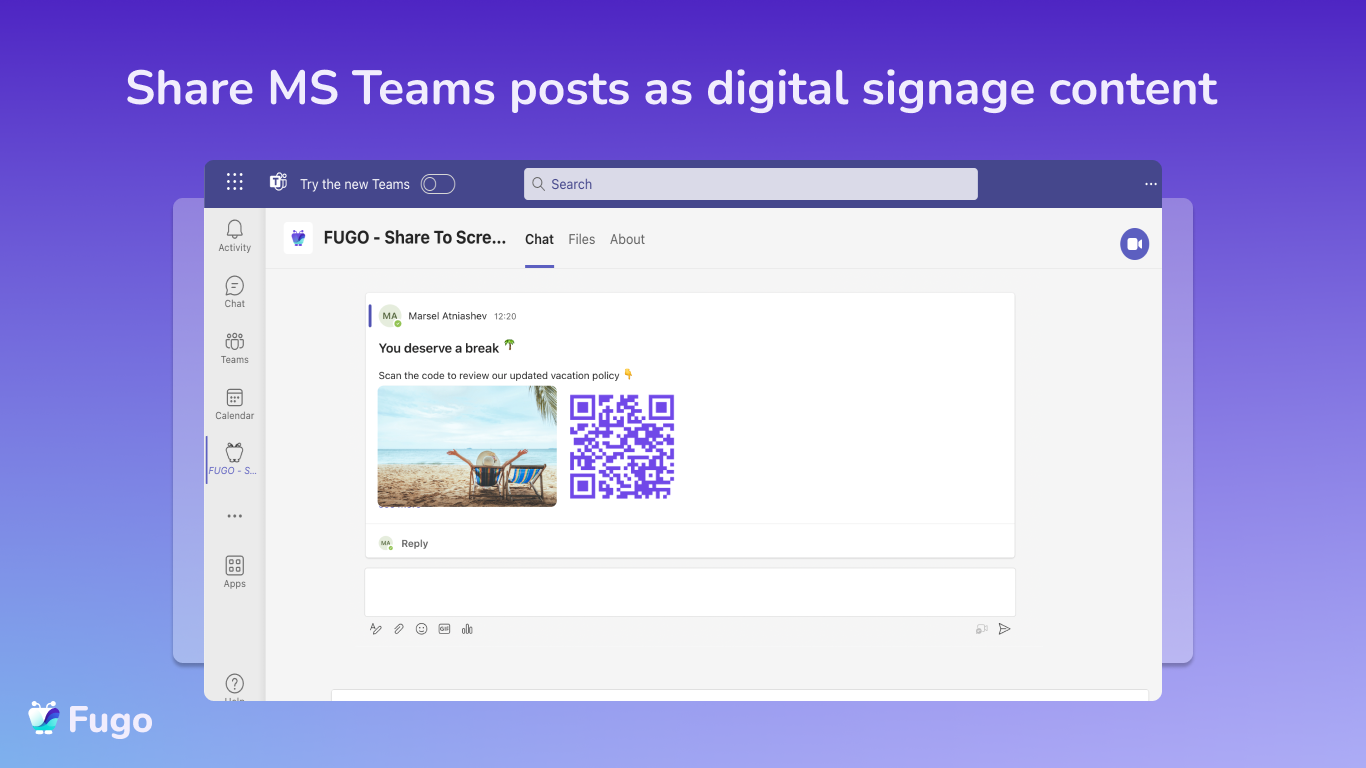1366x768 pixels.
Task: Open Chat in the left sidebar
Action: tap(235, 292)
